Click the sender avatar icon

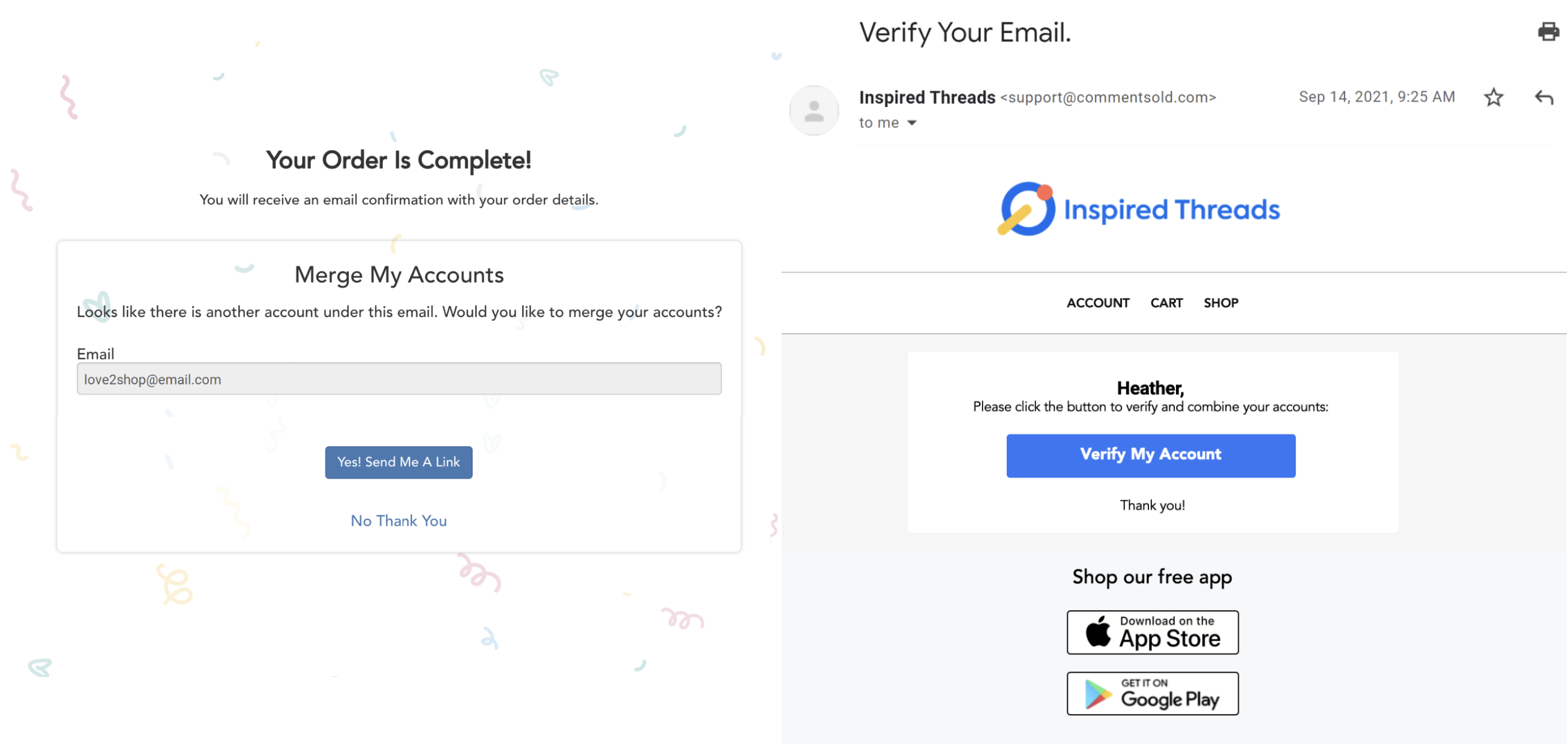(814, 111)
